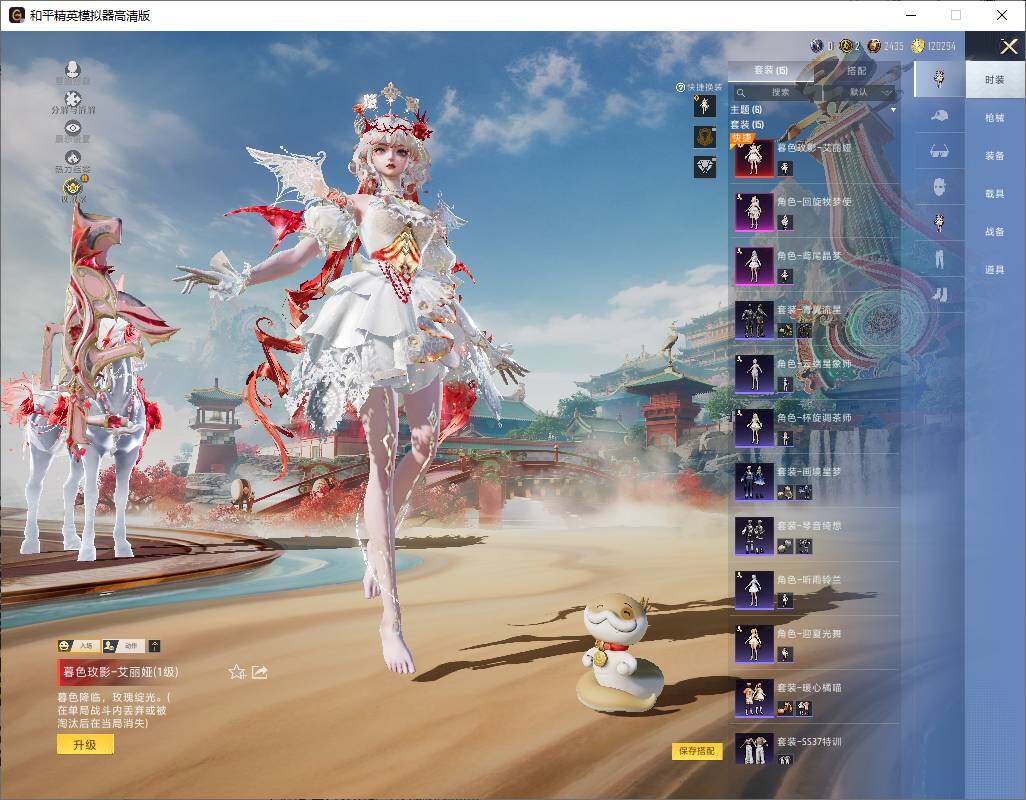
Task: Select the 角色-迎夏光舞 outfit
Action: pos(814,643)
